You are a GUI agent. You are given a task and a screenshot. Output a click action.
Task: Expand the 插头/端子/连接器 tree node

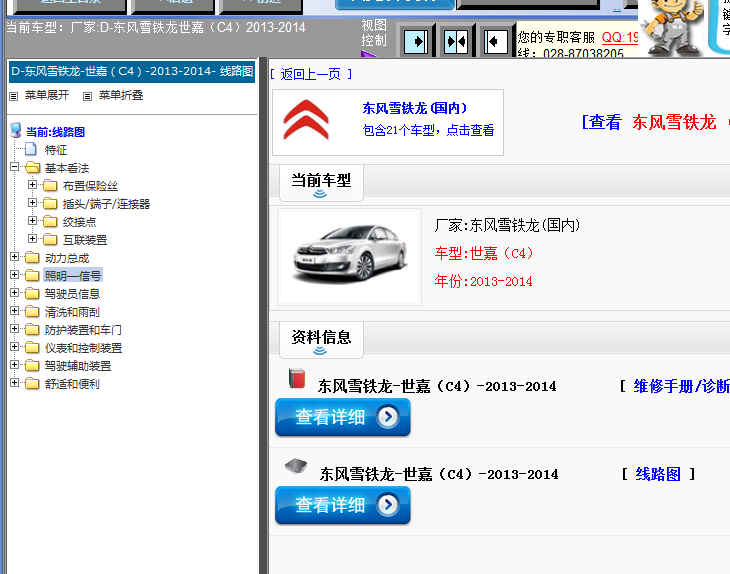coord(32,203)
